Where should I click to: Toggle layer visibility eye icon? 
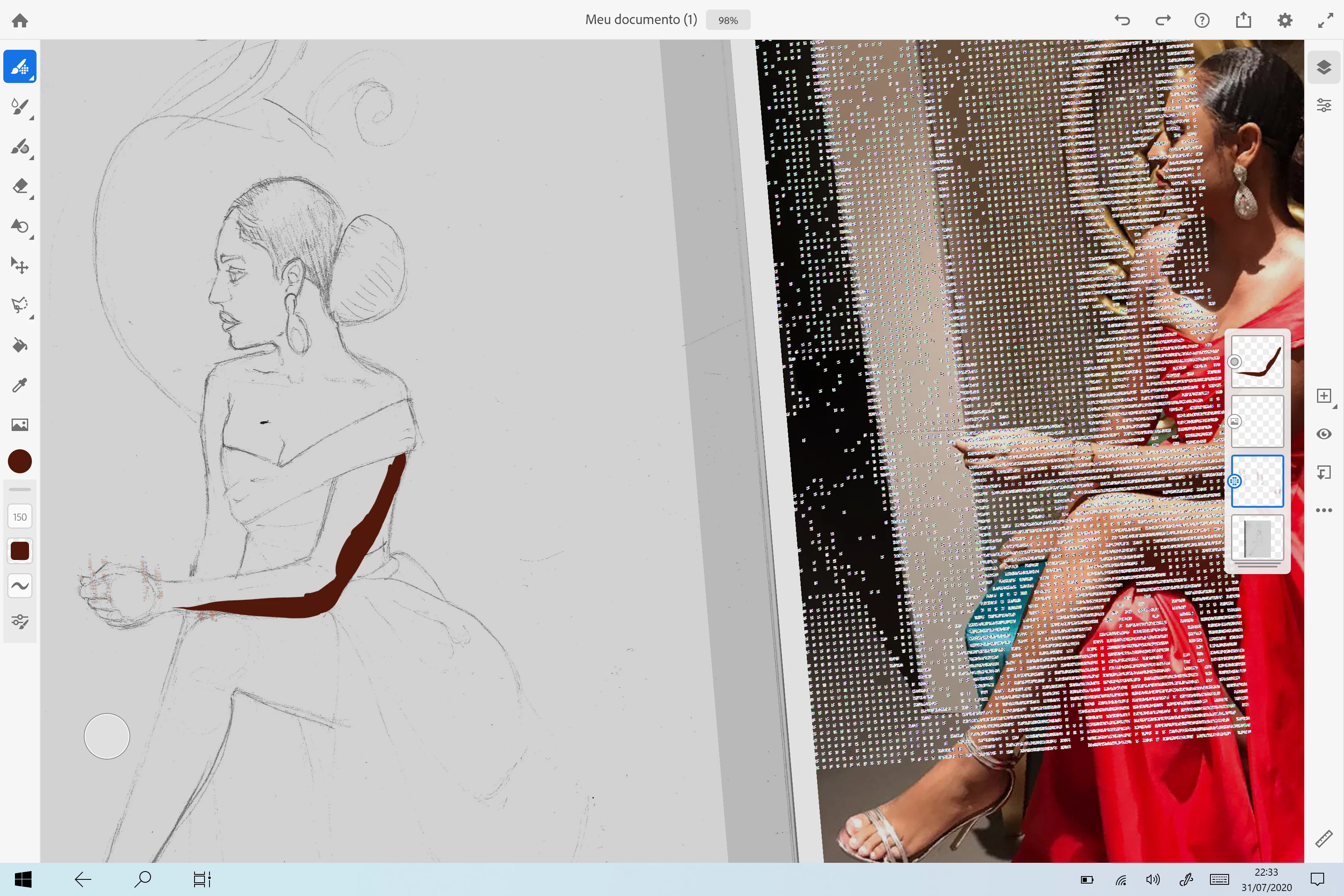pos(1323,434)
